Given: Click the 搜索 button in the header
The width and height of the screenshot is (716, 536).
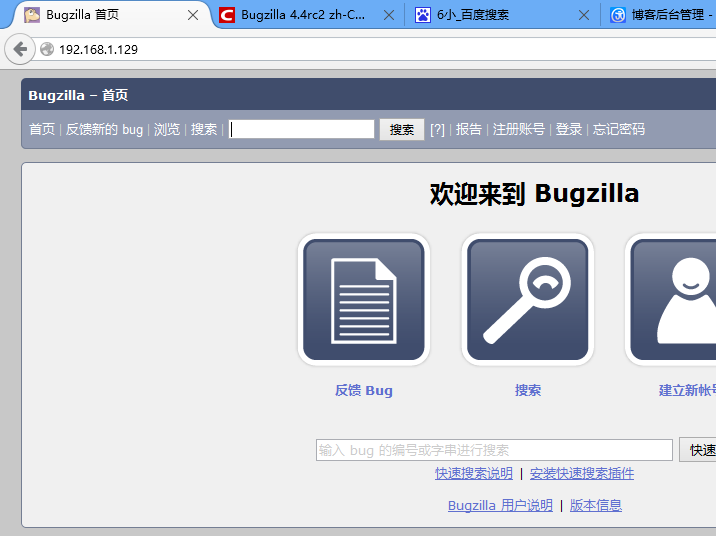Looking at the screenshot, I should pos(402,130).
